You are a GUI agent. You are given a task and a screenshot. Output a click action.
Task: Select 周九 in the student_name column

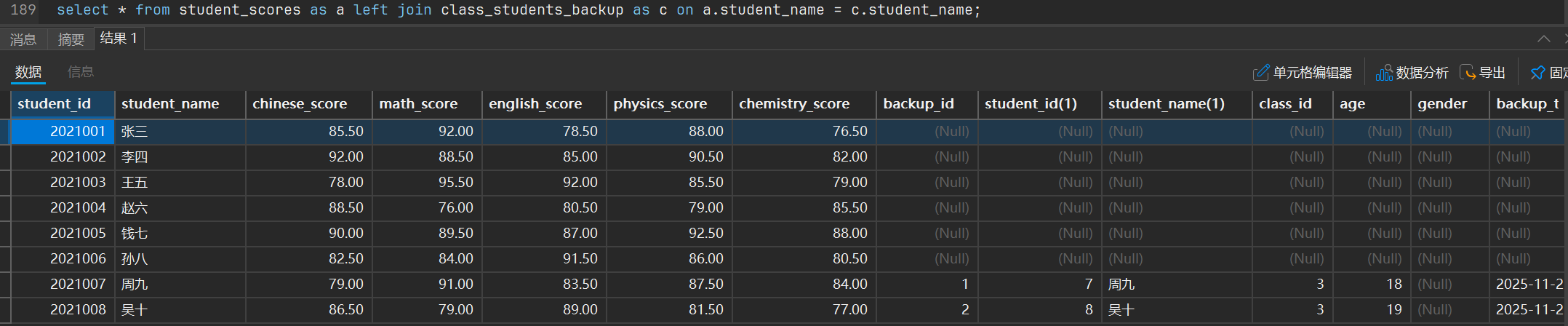[x=180, y=285]
